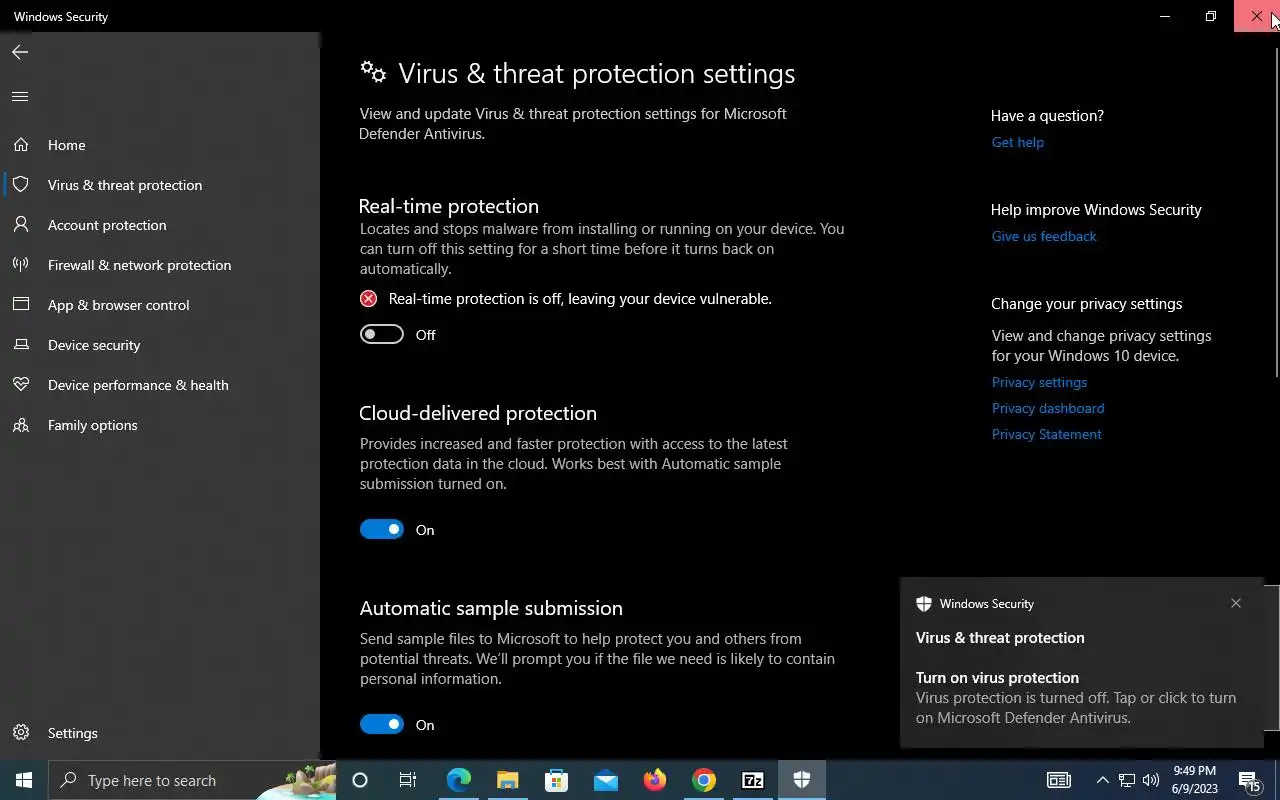Image resolution: width=1280 pixels, height=800 pixels.
Task: Open the hamburger navigation menu
Action: [x=20, y=97]
